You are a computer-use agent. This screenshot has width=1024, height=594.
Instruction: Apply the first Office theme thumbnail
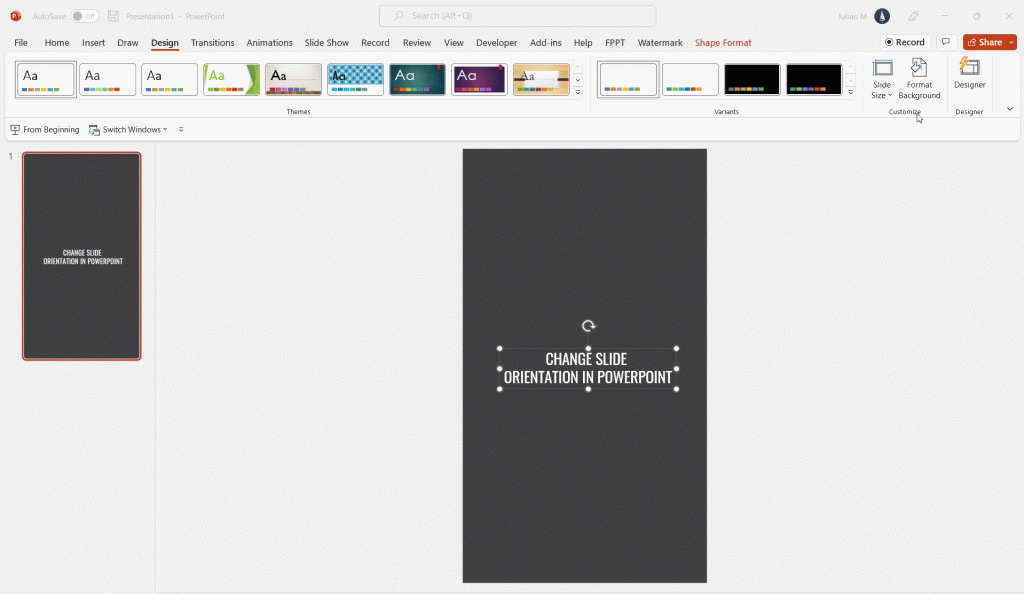pyautogui.click(x=46, y=80)
